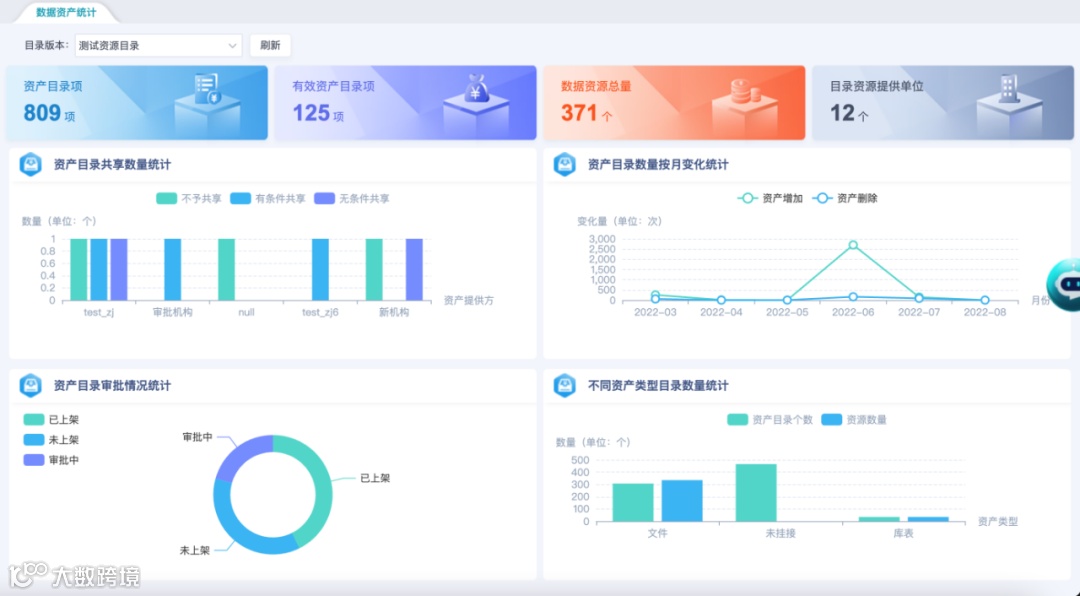Toggle the 未上架 pie legend item

pos(51,440)
